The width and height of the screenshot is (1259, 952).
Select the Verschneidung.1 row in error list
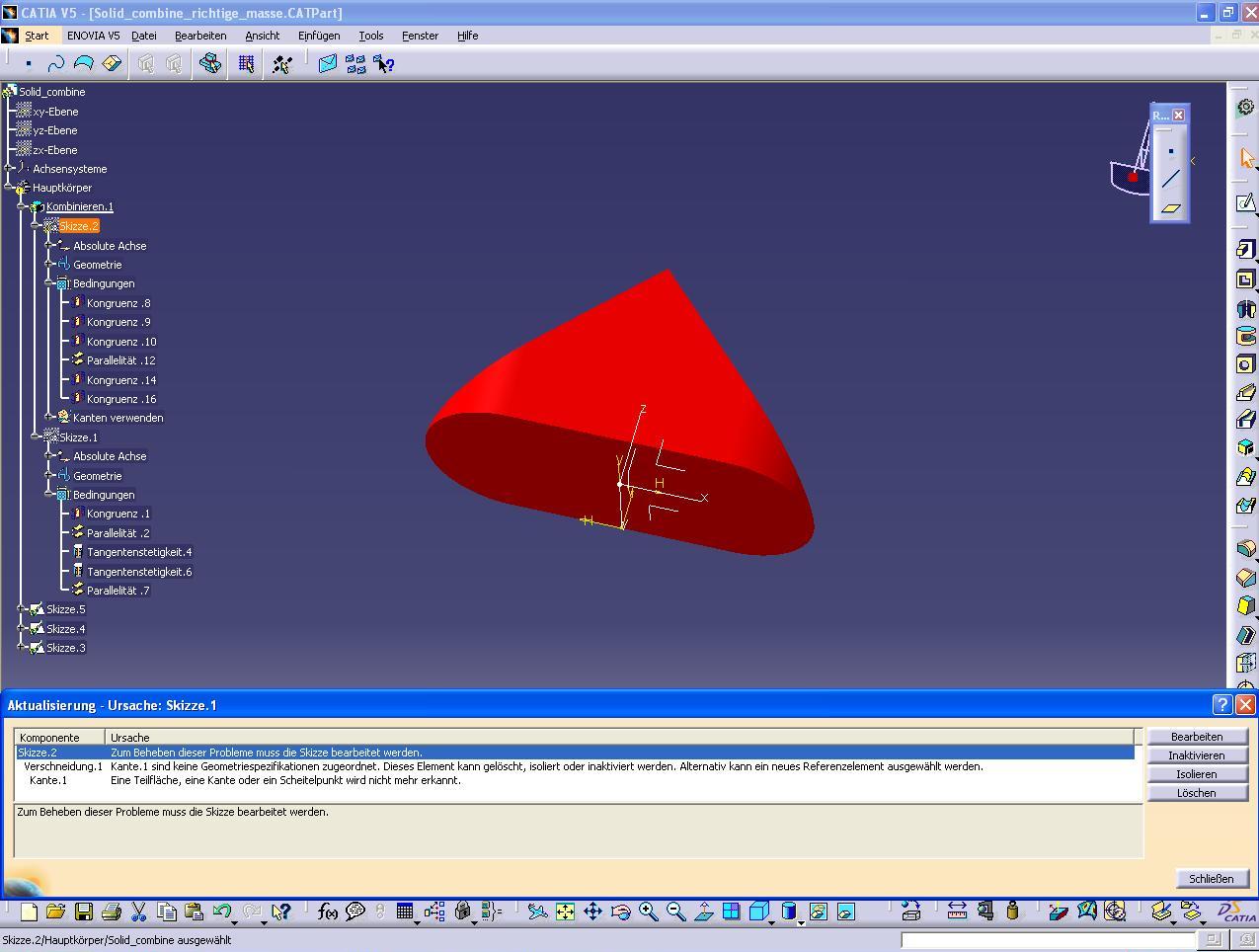[x=575, y=766]
